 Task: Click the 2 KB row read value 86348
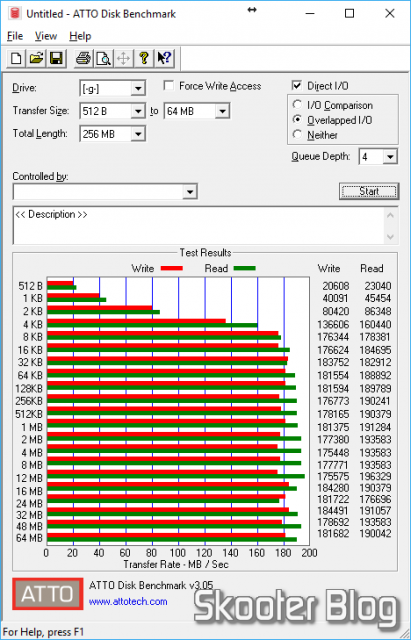(x=378, y=311)
